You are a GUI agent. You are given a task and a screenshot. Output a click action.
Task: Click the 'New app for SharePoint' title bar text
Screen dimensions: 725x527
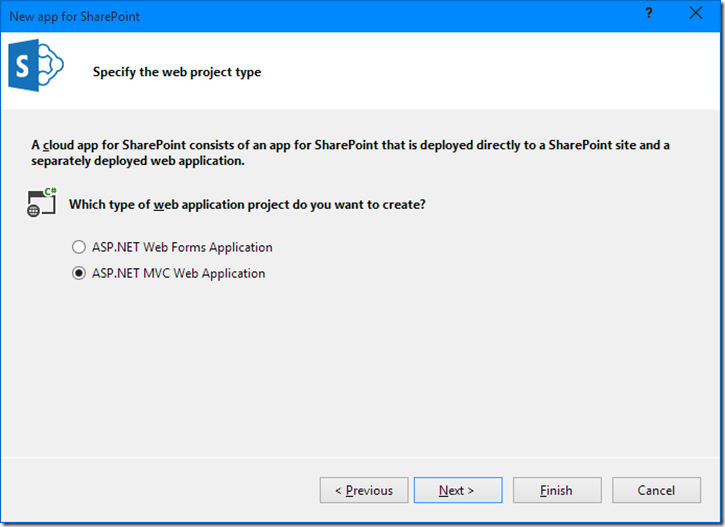point(73,14)
